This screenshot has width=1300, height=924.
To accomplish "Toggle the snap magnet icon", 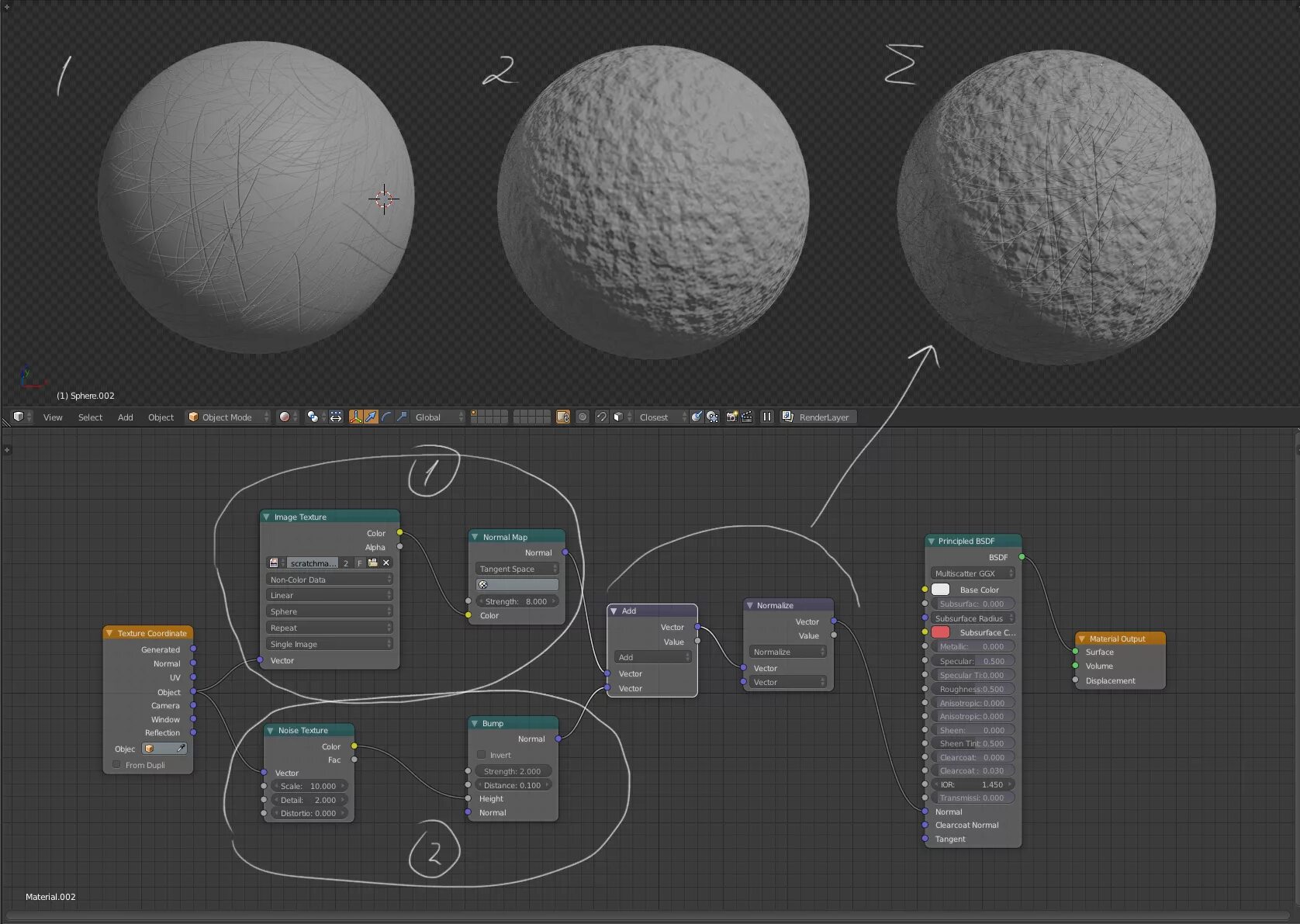I will [x=601, y=417].
